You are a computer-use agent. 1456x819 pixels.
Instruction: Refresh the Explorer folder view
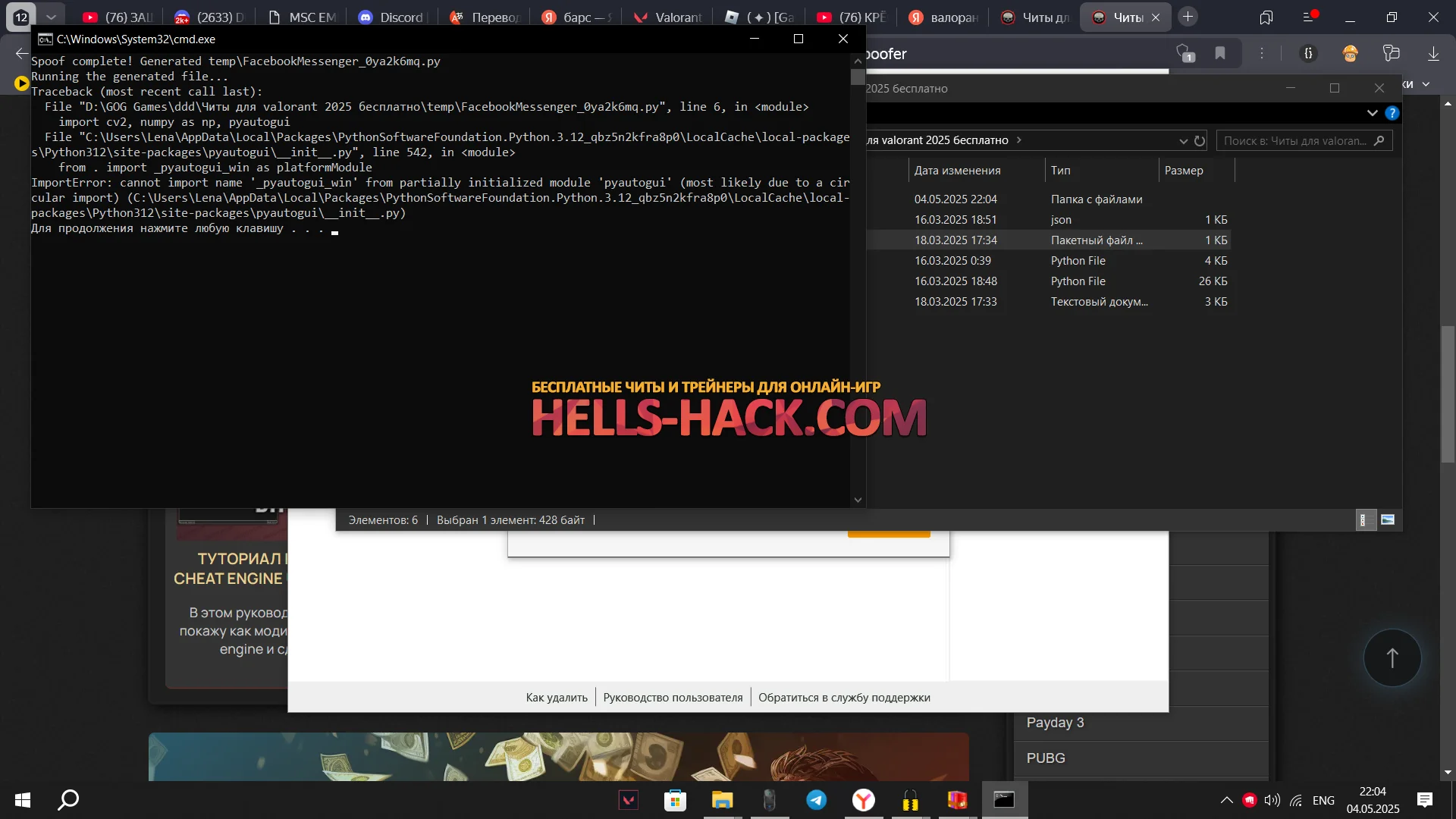tap(1200, 140)
